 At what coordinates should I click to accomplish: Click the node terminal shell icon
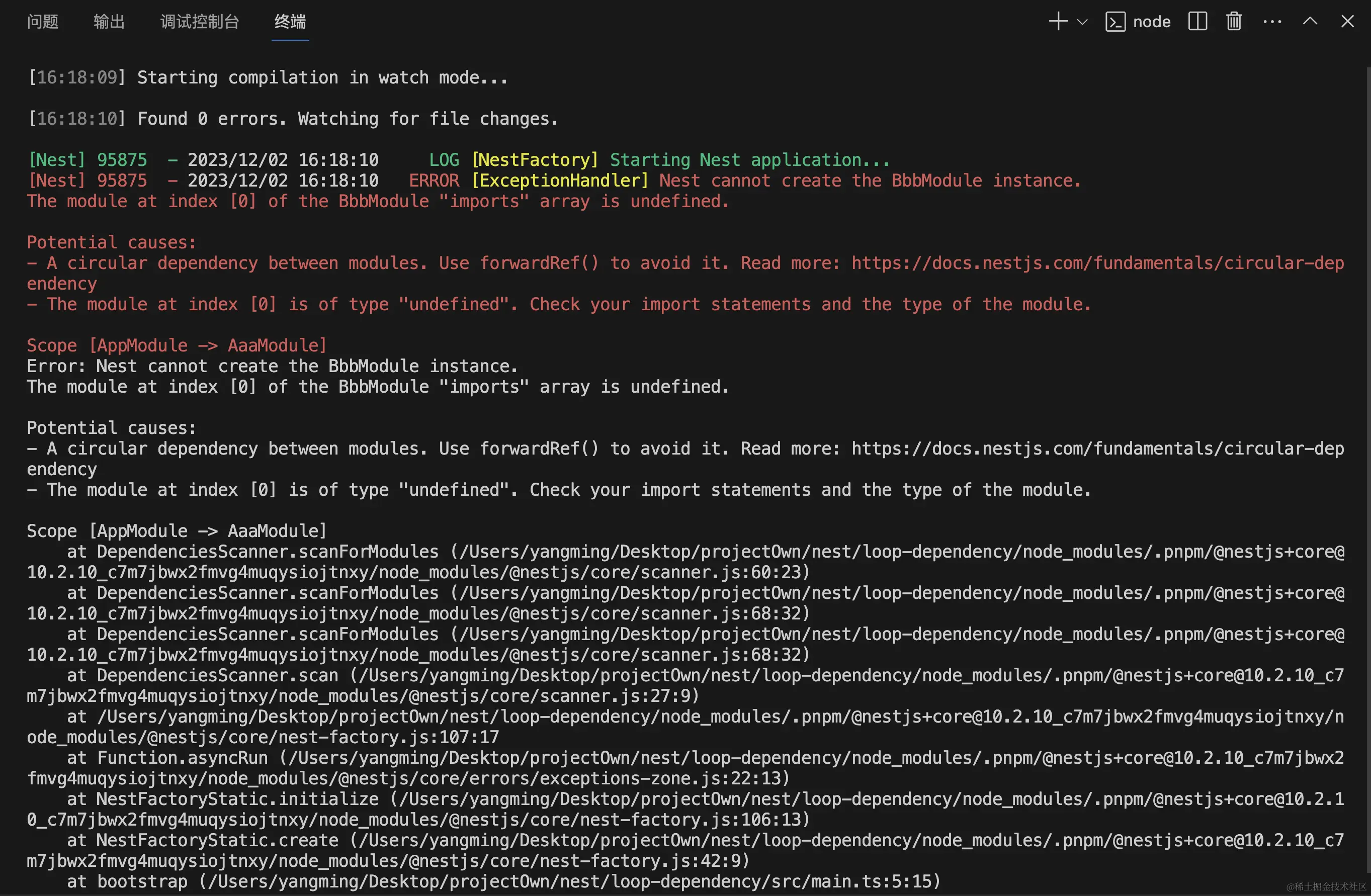point(1115,22)
